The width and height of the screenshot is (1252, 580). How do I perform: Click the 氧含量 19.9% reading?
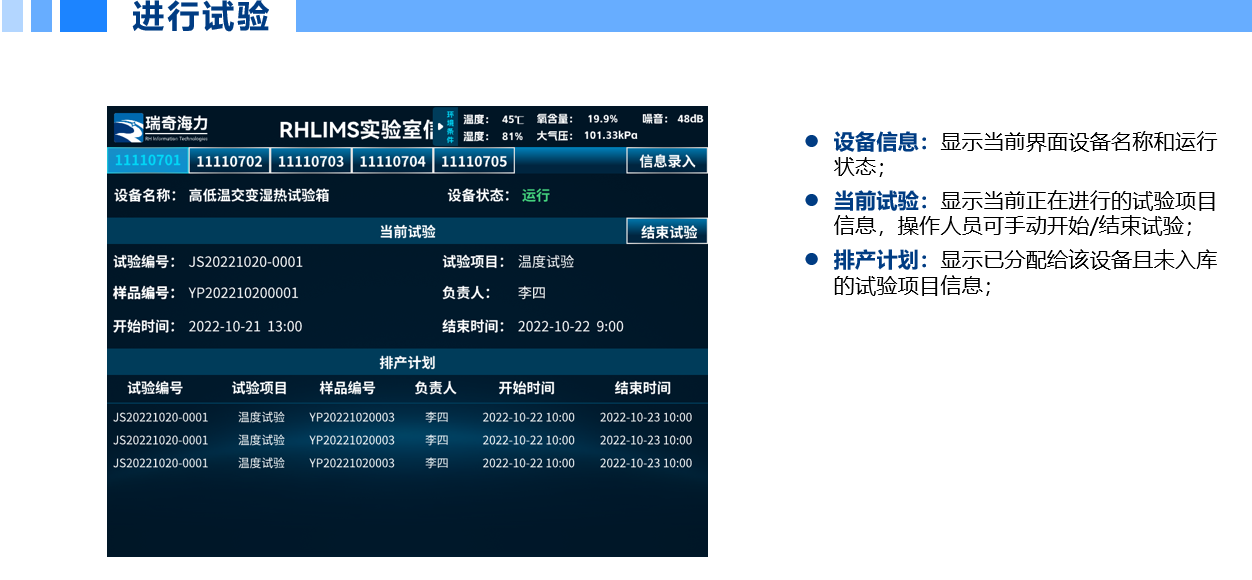[577, 119]
